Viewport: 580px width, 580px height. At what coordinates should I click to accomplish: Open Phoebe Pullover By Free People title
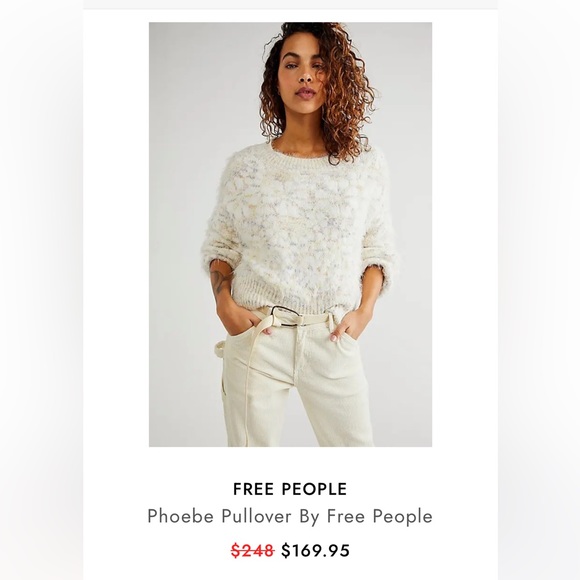pos(290,516)
